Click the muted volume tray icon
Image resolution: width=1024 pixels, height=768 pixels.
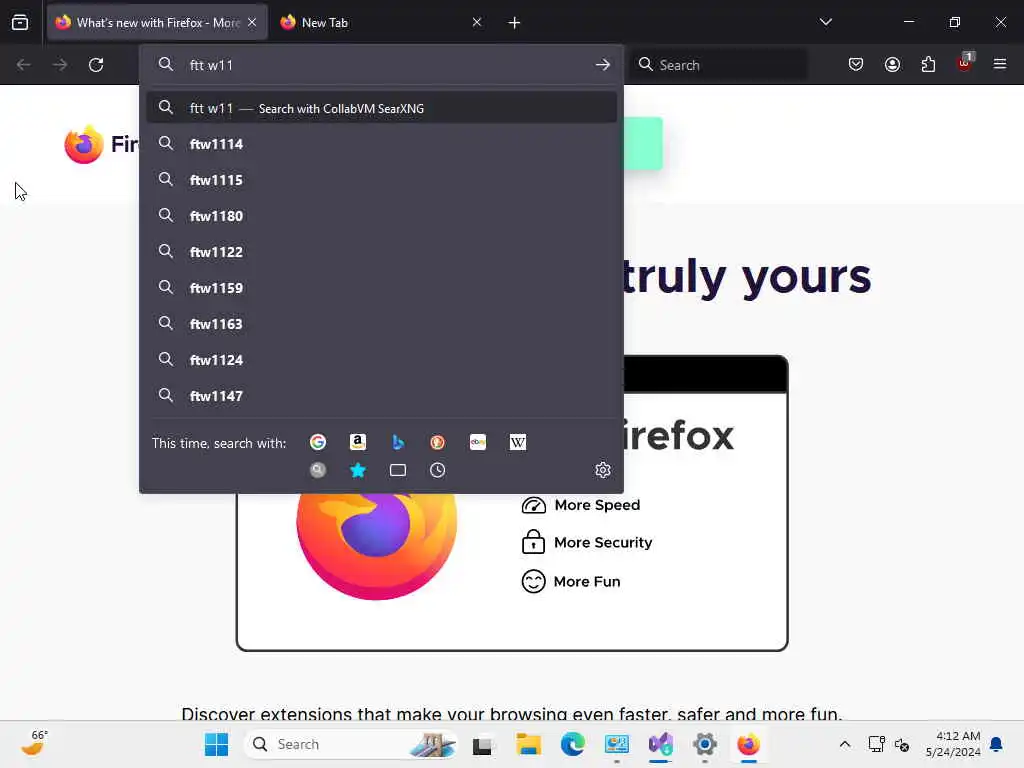902,744
